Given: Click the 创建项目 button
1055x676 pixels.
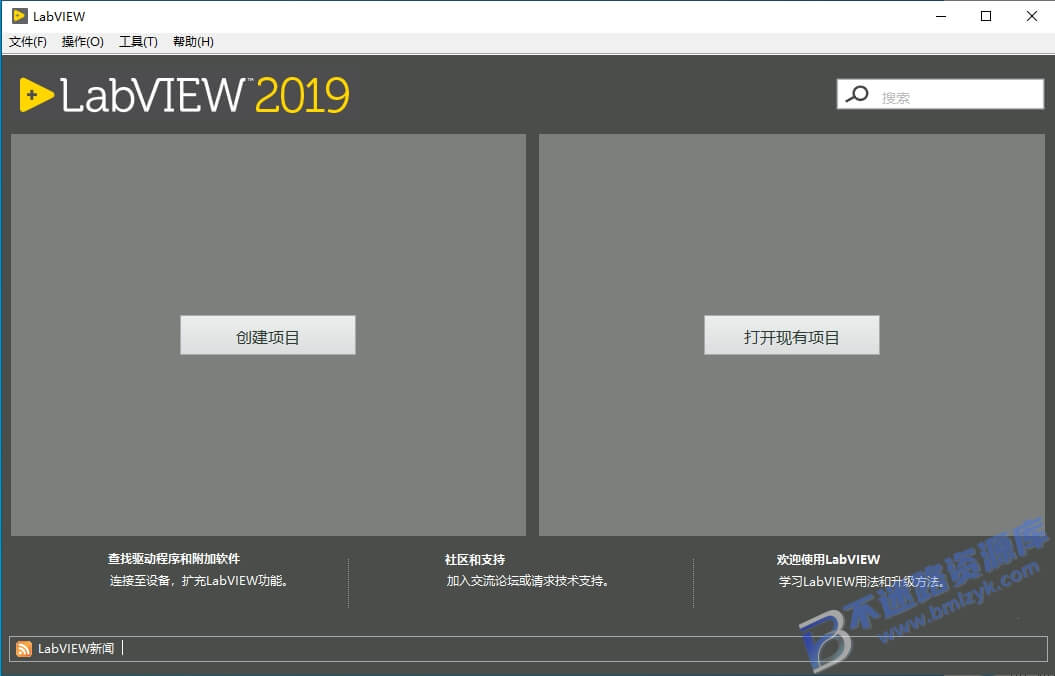Looking at the screenshot, I should coord(268,335).
